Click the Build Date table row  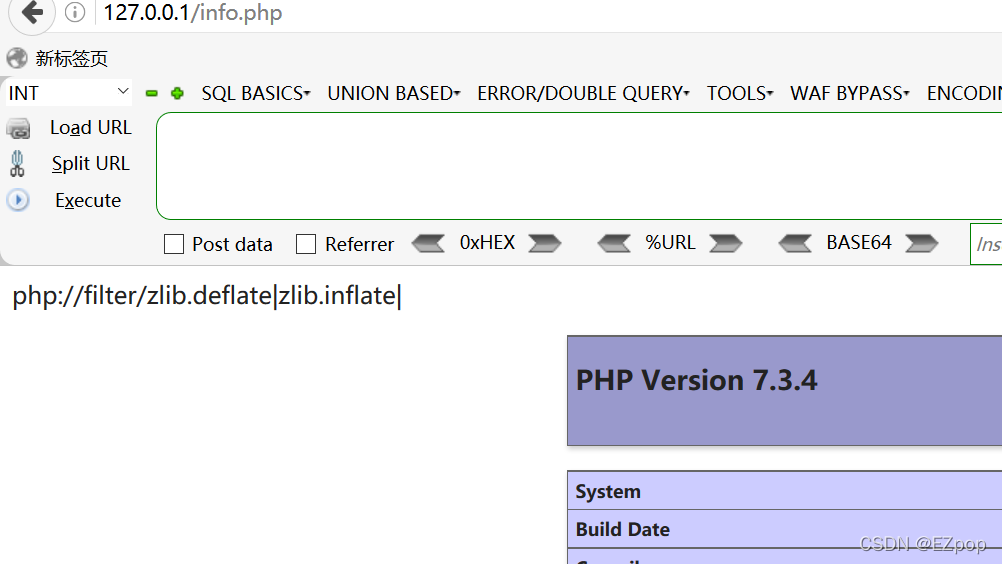pos(785,529)
